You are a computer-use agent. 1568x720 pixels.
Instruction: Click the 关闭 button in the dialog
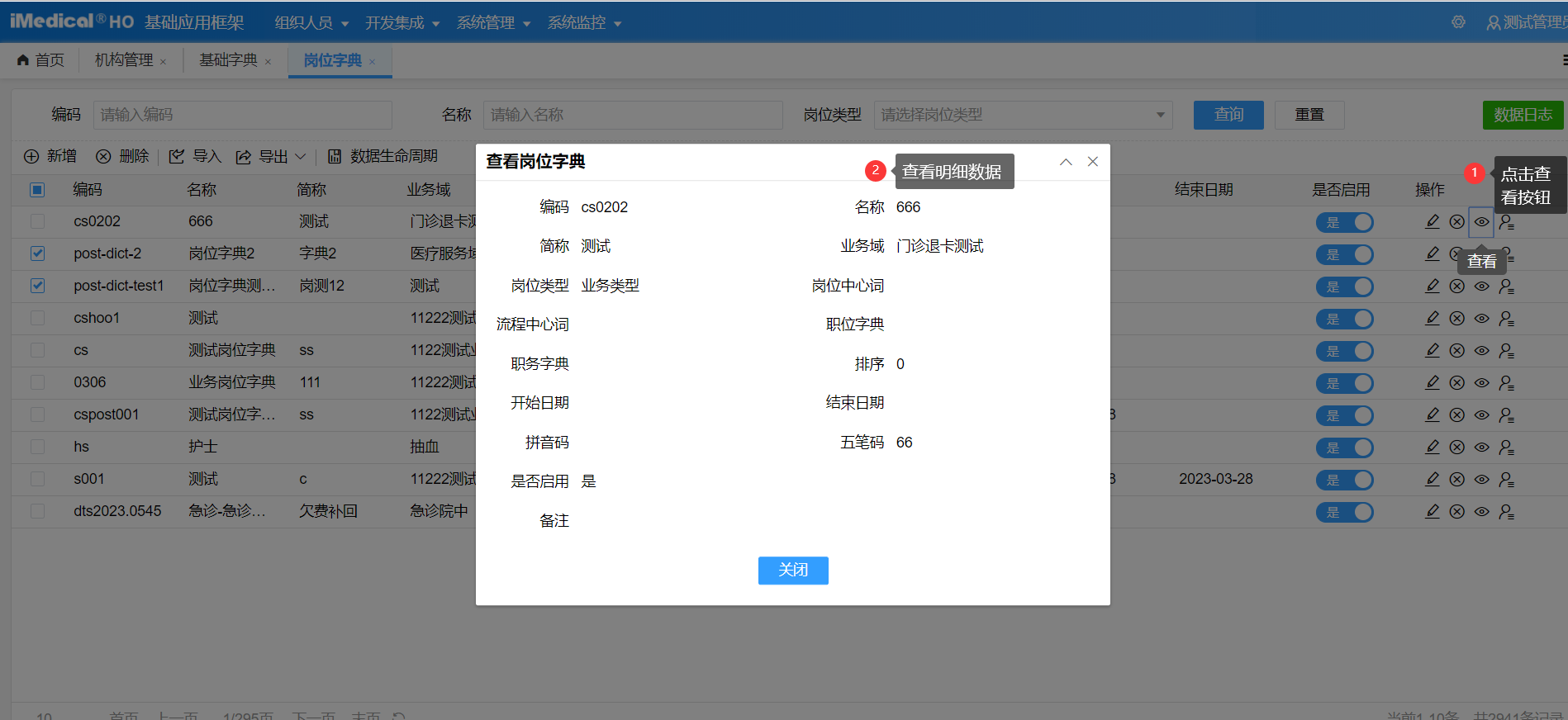(x=793, y=570)
